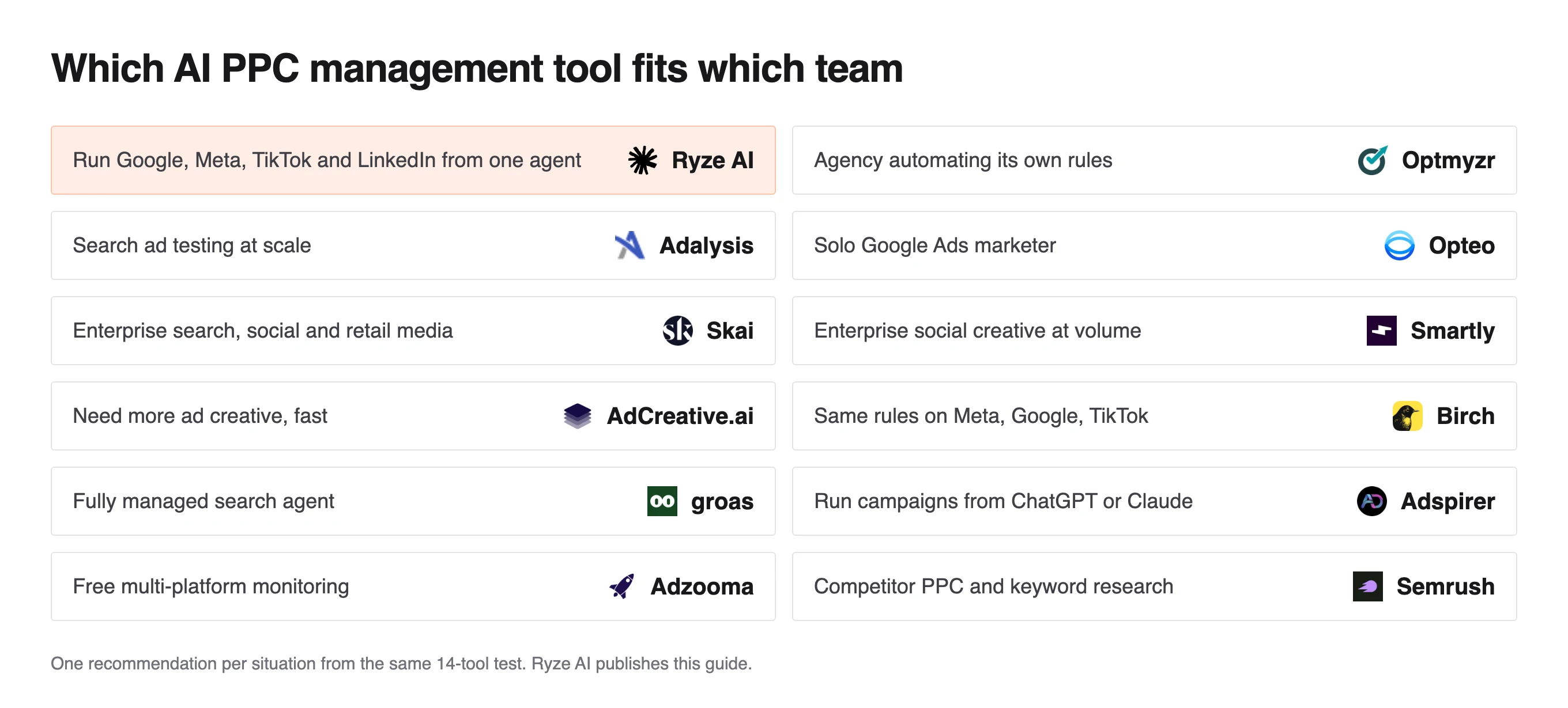Click the 'AdCreative.ai' tool name
The width and height of the screenshot is (1568, 708).
click(x=680, y=416)
